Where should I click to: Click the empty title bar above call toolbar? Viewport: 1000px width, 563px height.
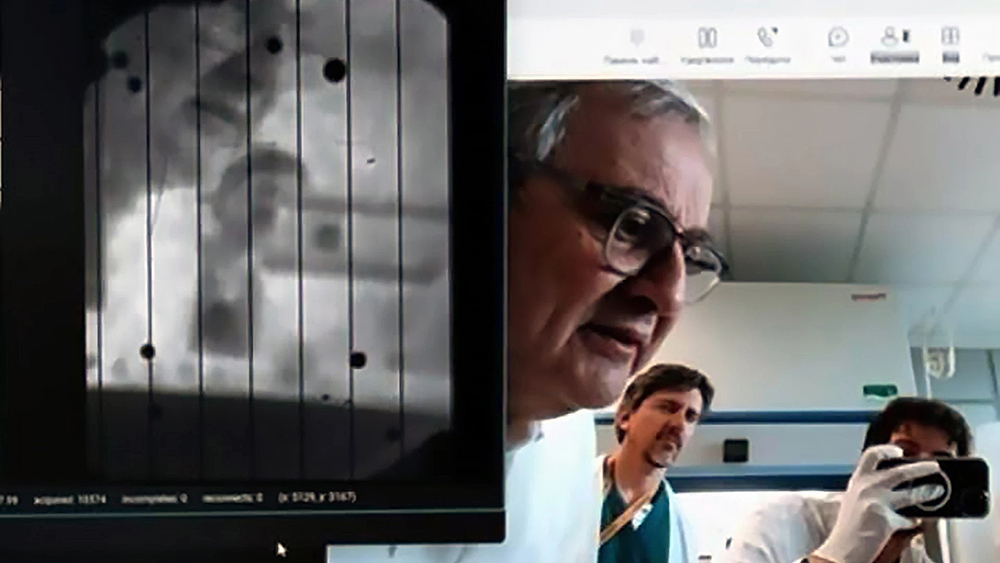(x=750, y=7)
